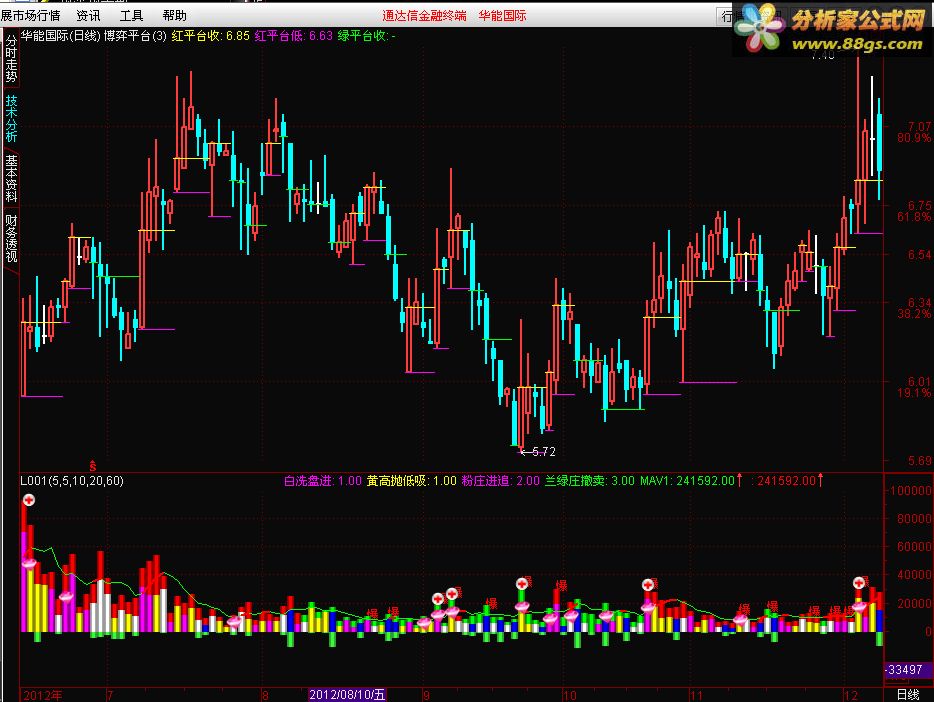Open the 基本资料 side tab
The height and width of the screenshot is (702, 934).
pyautogui.click(x=11, y=178)
